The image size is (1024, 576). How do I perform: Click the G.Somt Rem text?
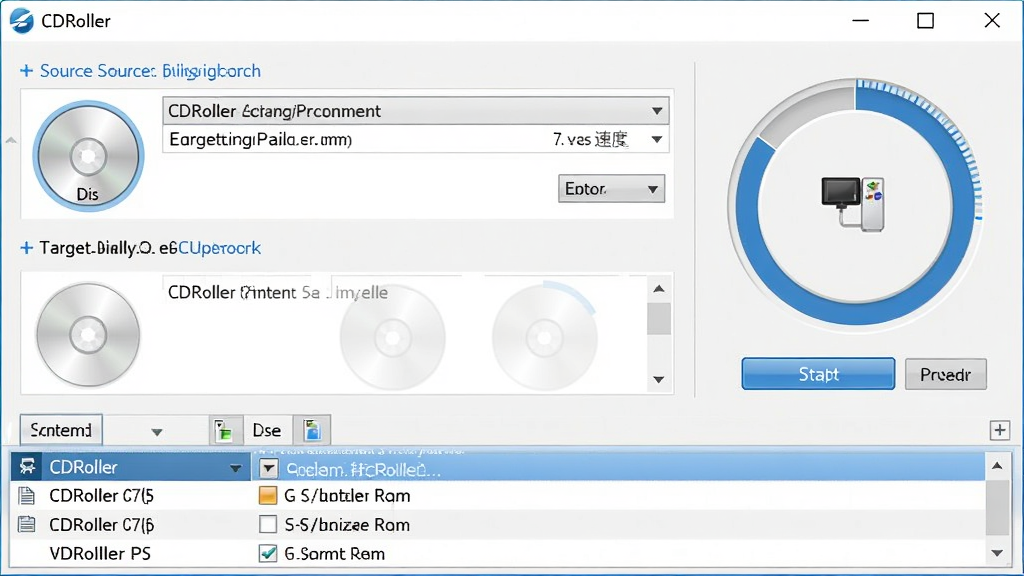point(335,553)
